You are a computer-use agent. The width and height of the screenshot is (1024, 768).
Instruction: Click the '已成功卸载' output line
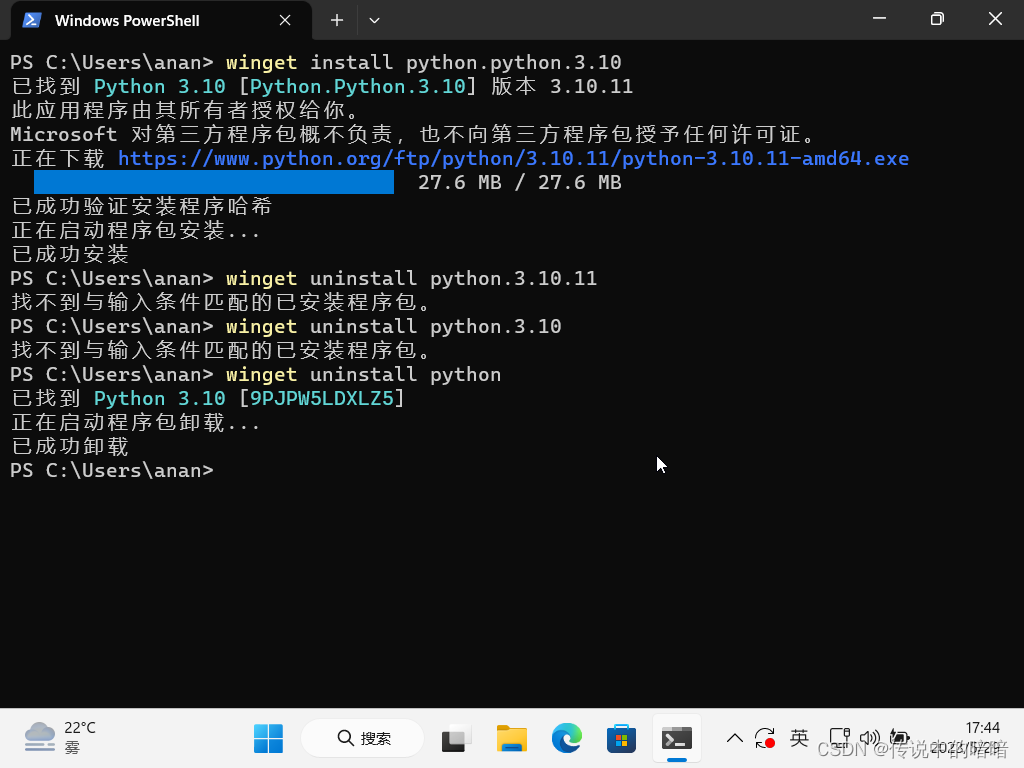(x=70, y=447)
